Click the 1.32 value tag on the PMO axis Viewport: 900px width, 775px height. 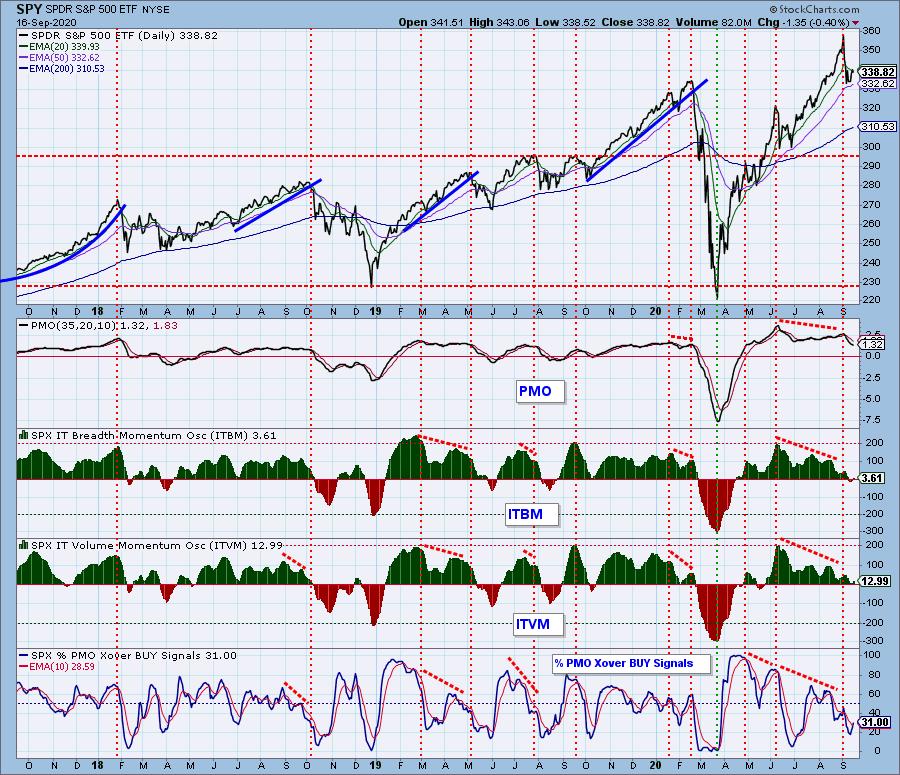(x=872, y=344)
